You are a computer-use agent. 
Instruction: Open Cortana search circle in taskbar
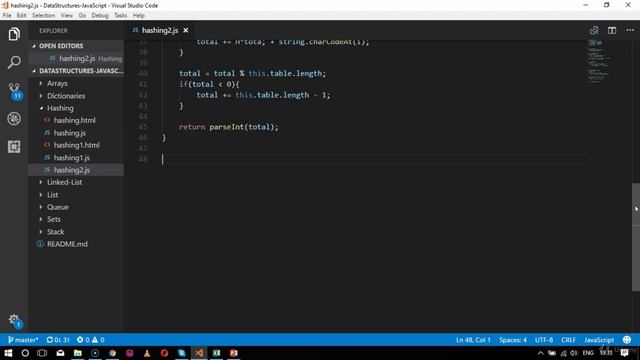point(25,353)
